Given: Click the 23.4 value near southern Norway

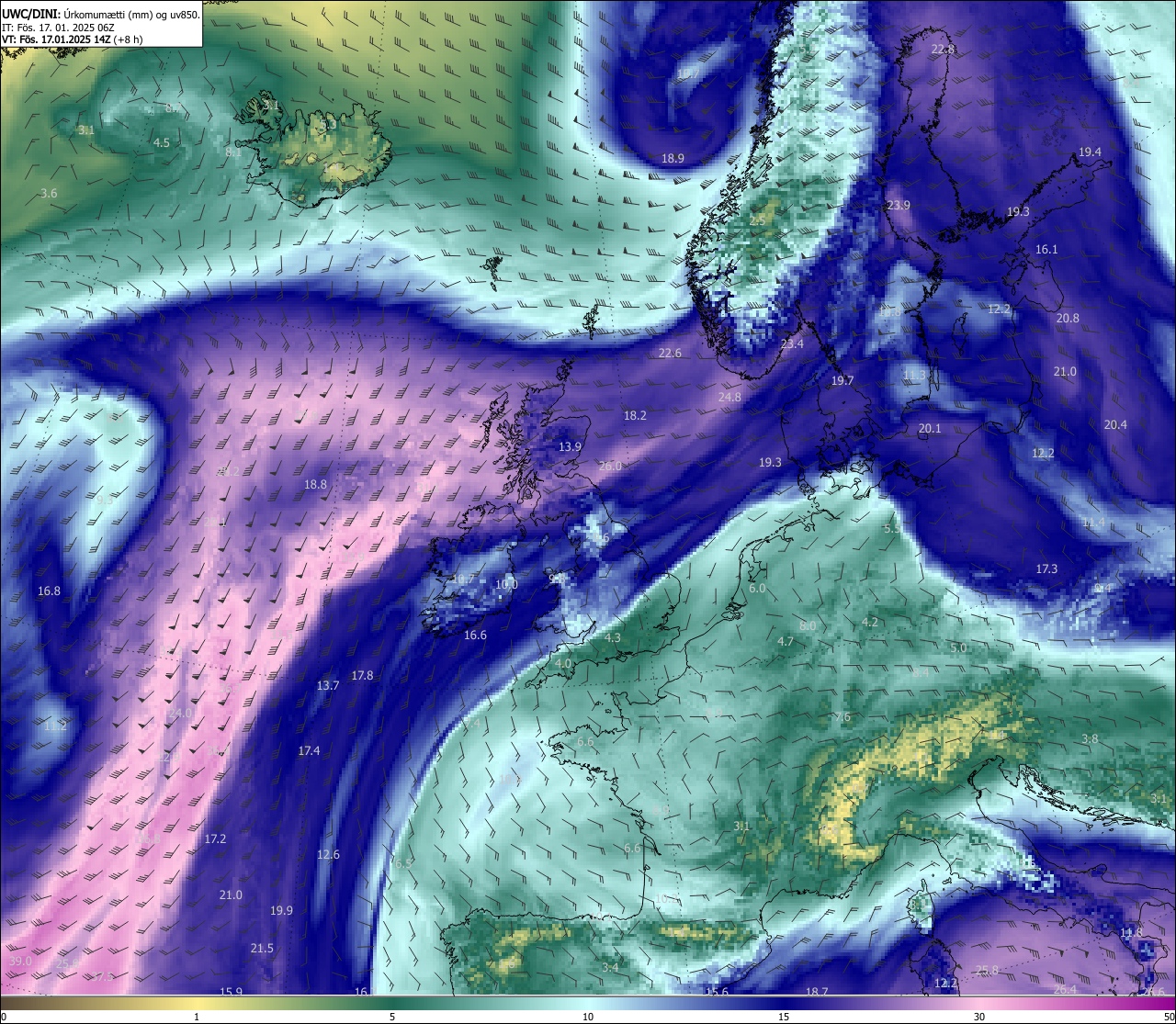Looking at the screenshot, I should (792, 344).
